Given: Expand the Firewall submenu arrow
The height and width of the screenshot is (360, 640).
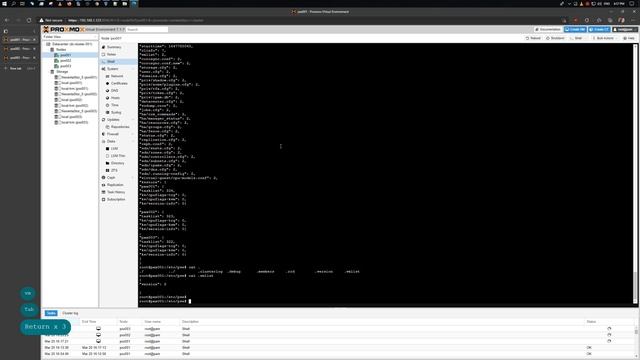Looking at the screenshot, I should coord(133,134).
